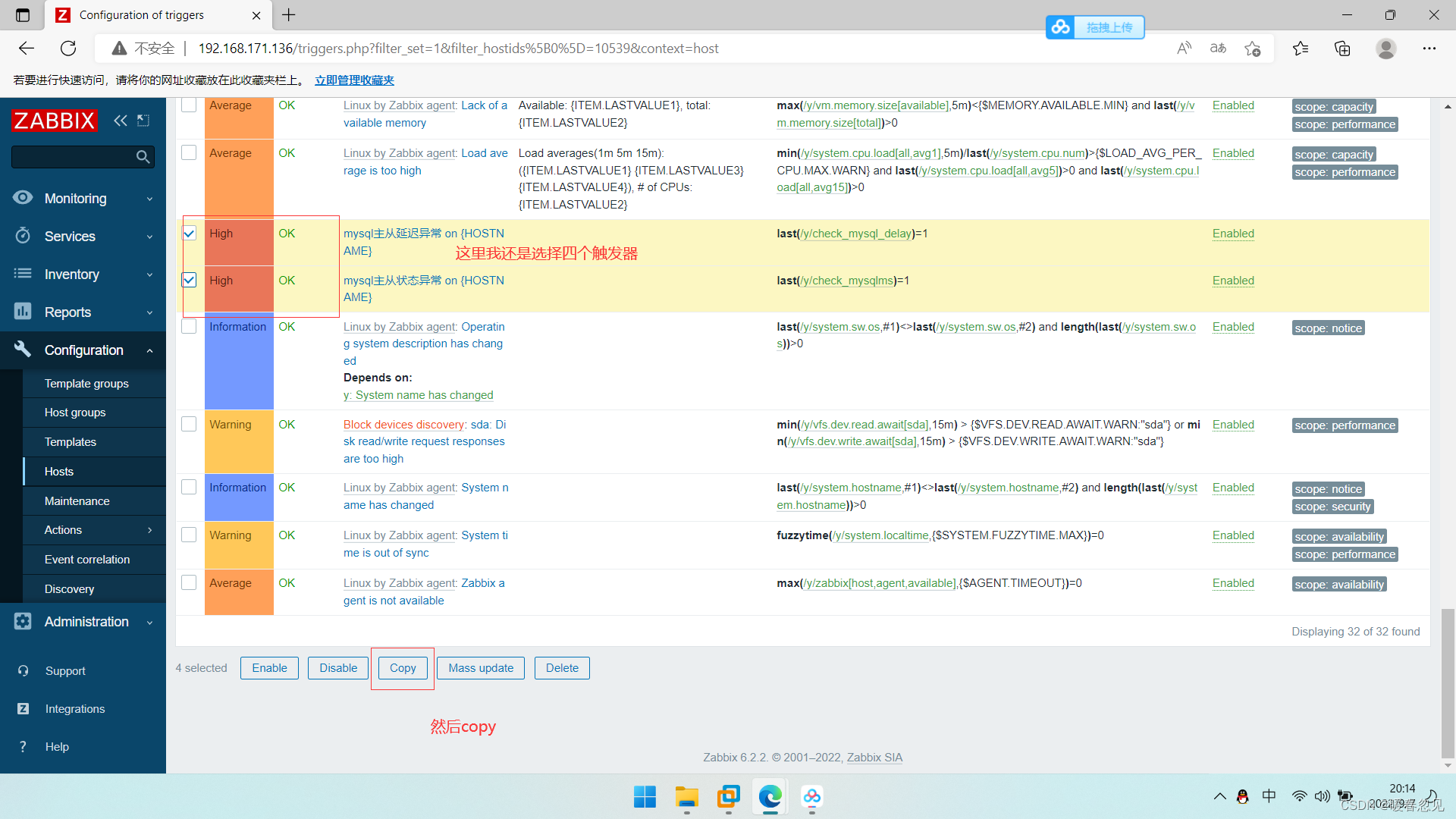Click the sidebar search magnifier icon
The width and height of the screenshot is (1456, 819).
point(143,157)
